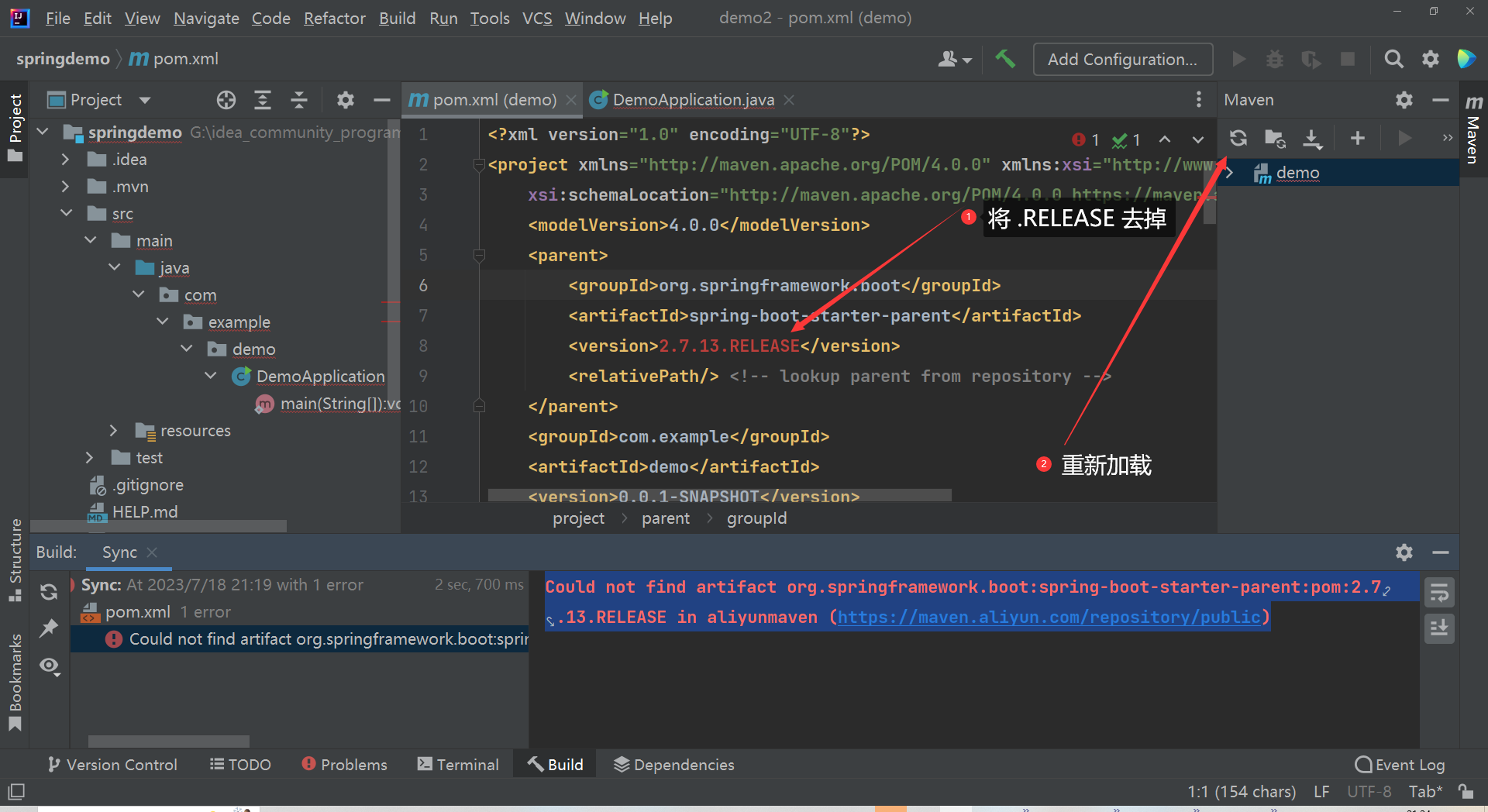Click the error count indicator in editor

(1086, 139)
